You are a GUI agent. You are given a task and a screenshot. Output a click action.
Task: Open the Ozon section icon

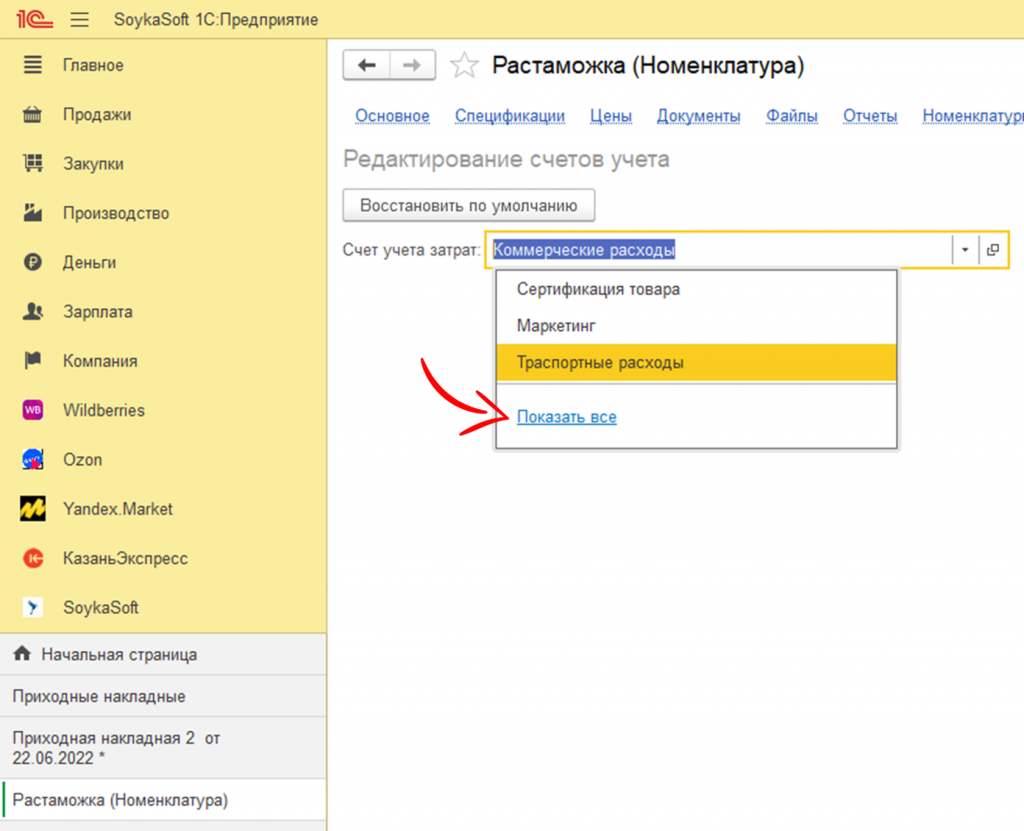click(x=33, y=460)
